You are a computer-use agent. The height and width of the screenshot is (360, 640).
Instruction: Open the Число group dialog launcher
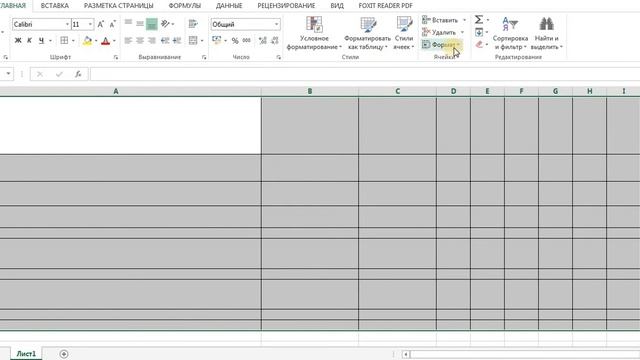pos(279,58)
